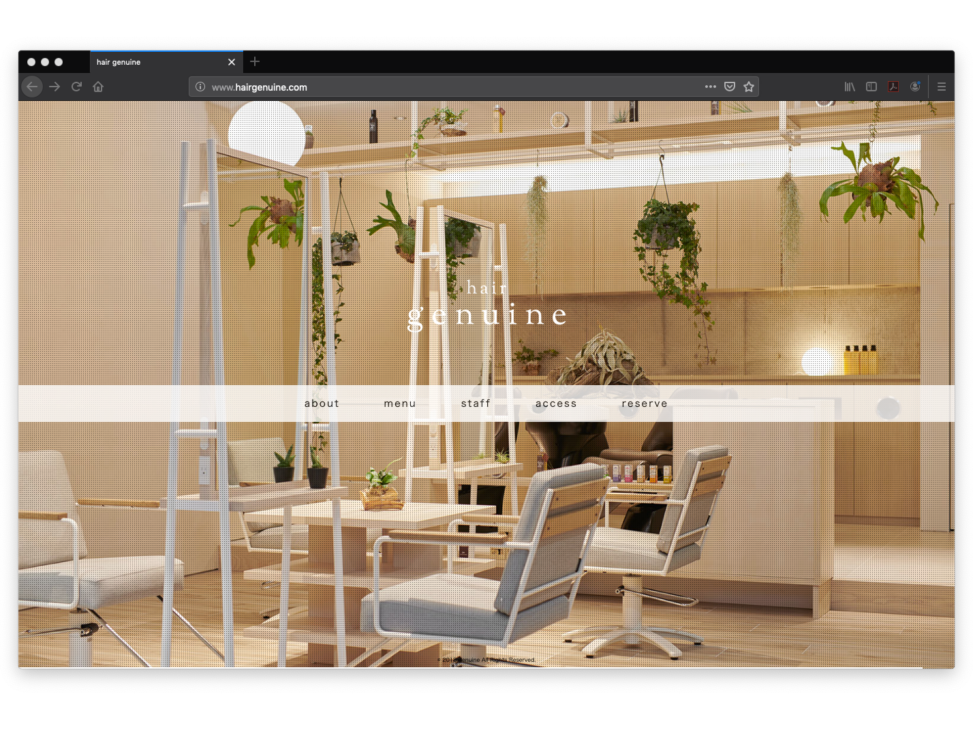Go to the browser home page
This screenshot has height=730, width=973.
coord(98,87)
